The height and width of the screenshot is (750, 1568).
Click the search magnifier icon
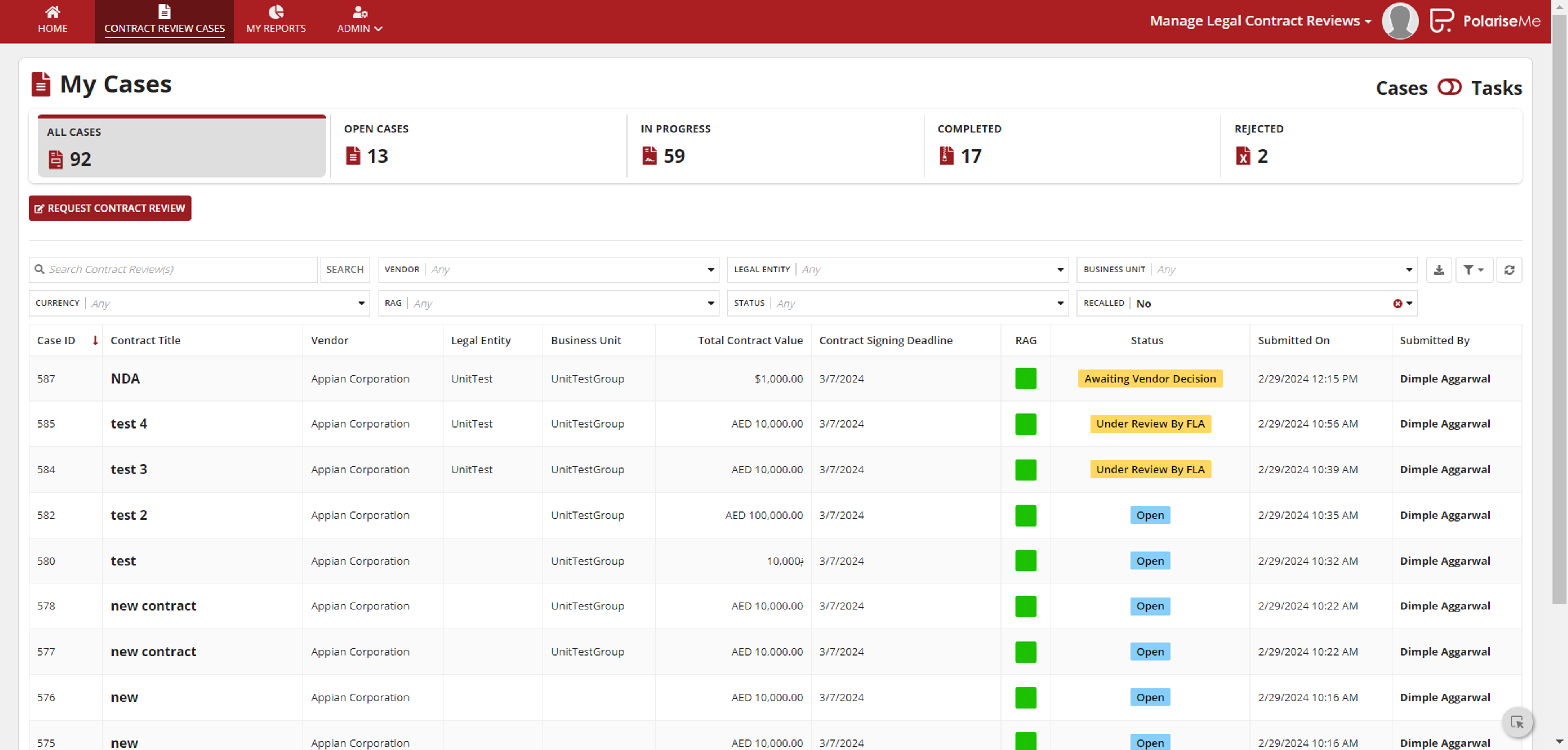(x=40, y=269)
